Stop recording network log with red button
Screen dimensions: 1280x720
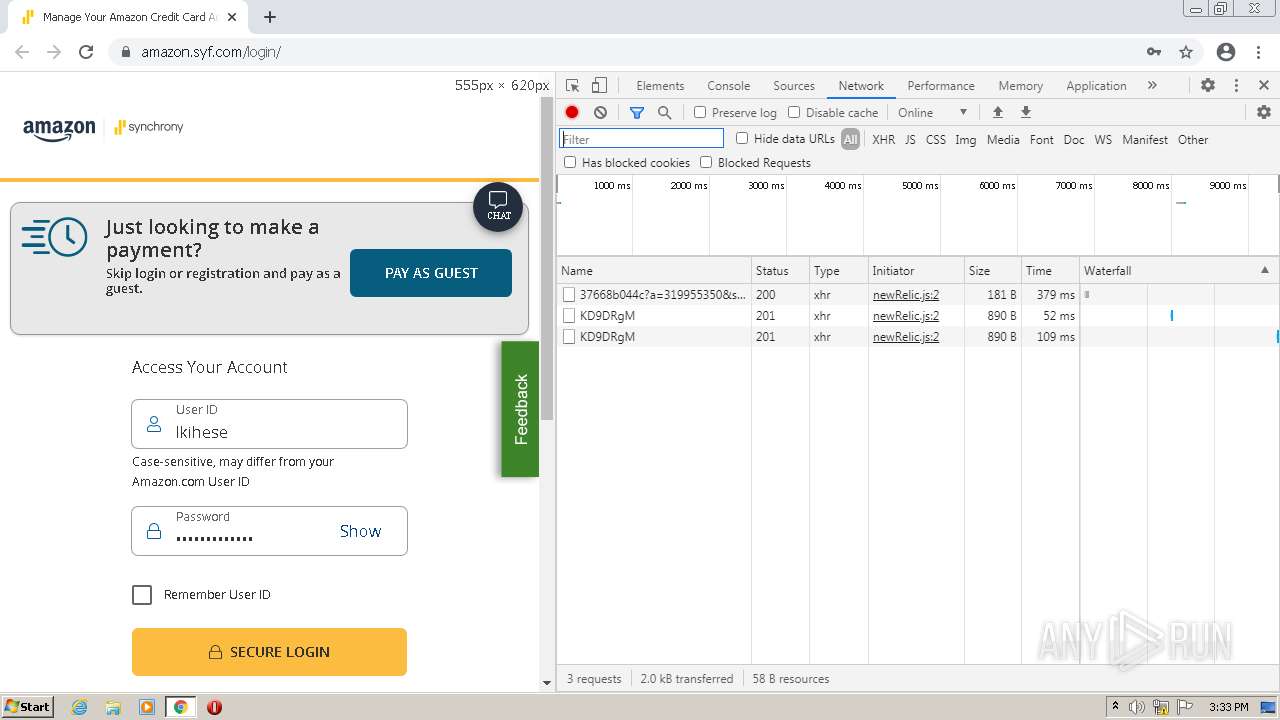click(x=572, y=113)
